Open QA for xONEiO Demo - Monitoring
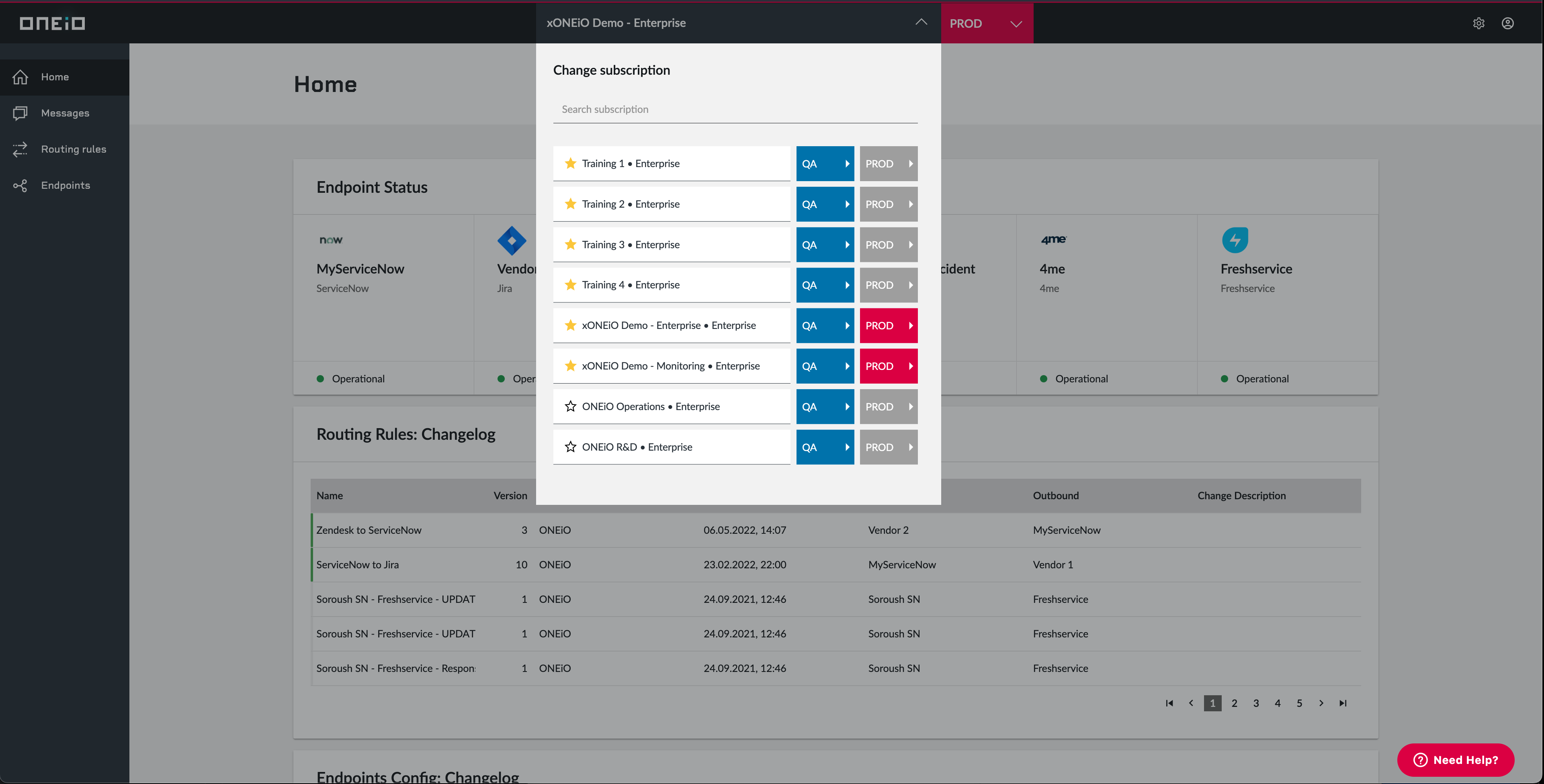Image resolution: width=1544 pixels, height=784 pixels. 825,366
